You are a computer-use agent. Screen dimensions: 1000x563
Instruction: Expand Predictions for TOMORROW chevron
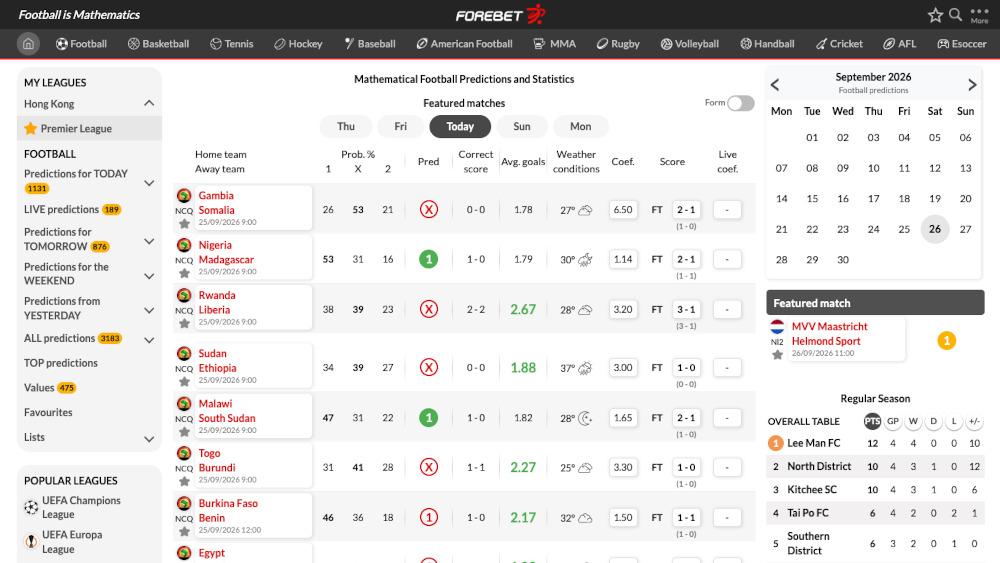[149, 242]
